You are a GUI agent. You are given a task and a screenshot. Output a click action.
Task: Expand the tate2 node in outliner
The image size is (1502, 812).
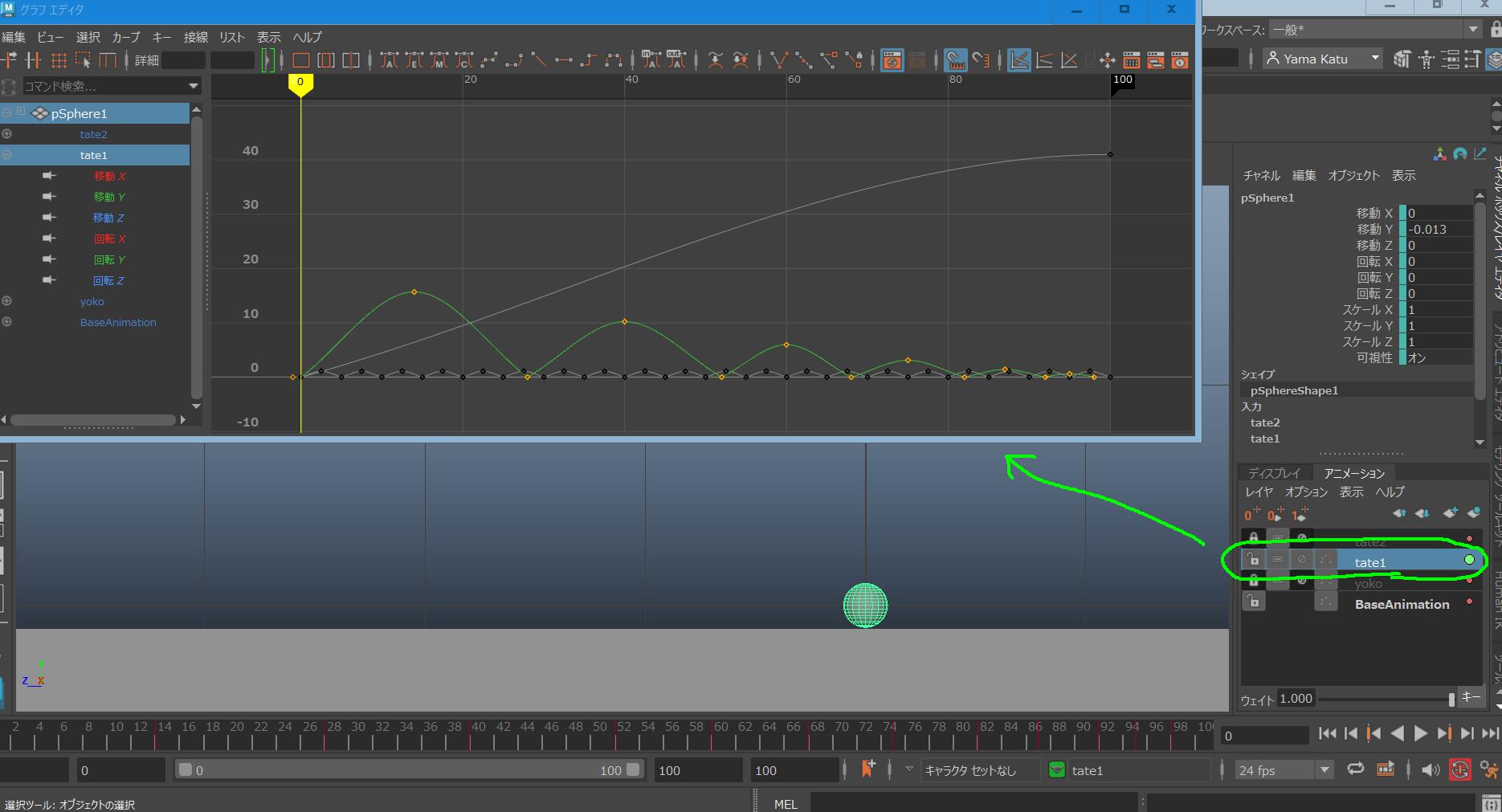(x=6, y=134)
